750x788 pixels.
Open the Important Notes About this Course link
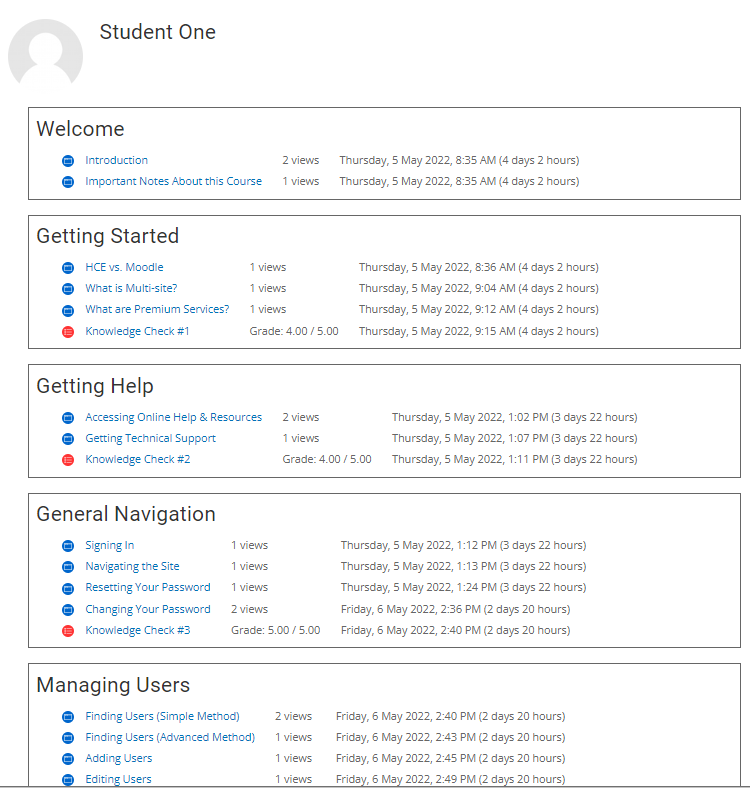tap(173, 181)
